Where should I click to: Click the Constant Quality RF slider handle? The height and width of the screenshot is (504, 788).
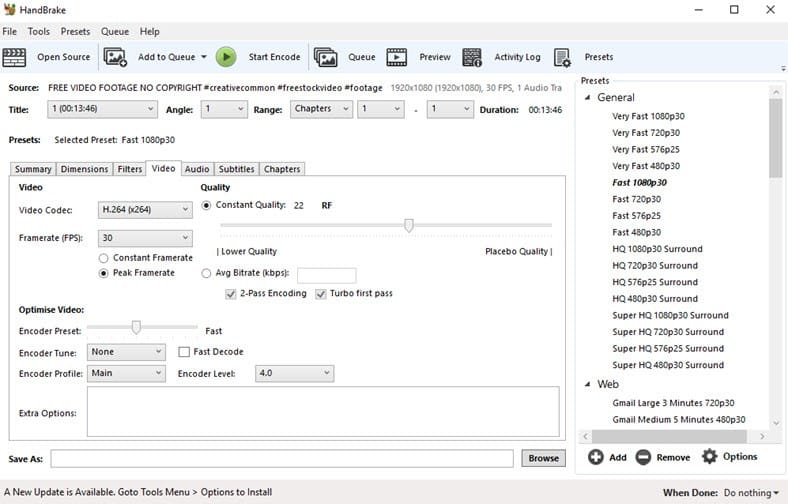(409, 225)
